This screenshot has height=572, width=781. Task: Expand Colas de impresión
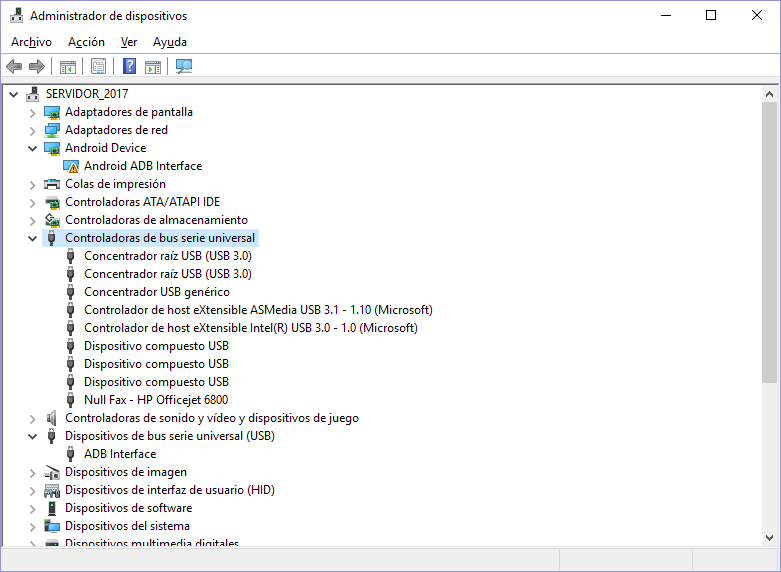pyautogui.click(x=32, y=185)
